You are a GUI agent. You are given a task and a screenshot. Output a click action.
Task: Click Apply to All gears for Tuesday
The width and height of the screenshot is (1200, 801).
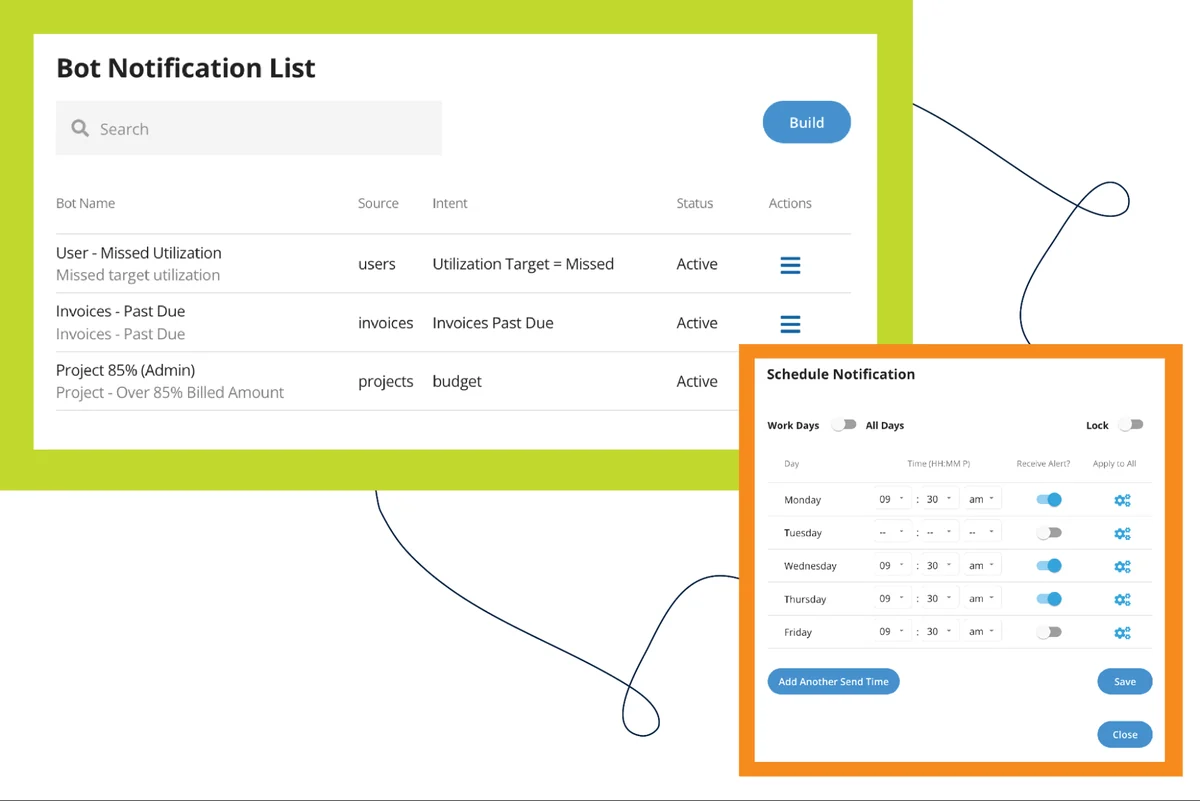point(1122,533)
